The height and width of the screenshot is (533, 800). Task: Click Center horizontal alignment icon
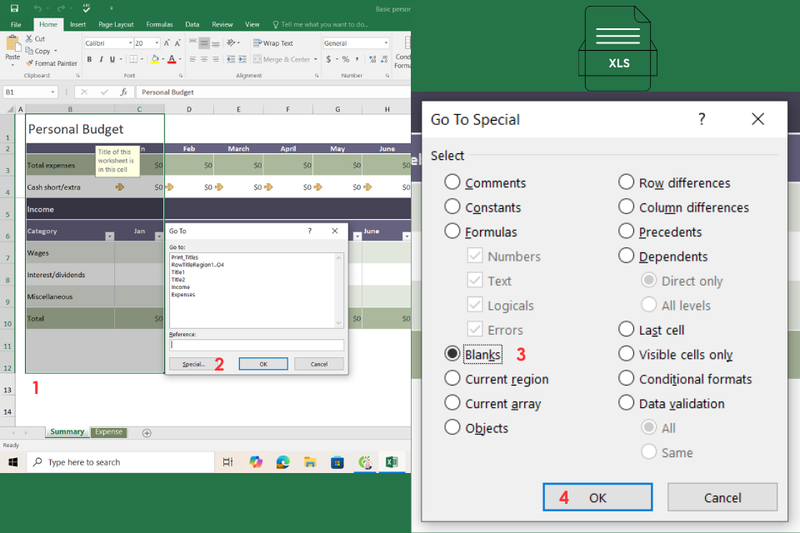point(204,60)
